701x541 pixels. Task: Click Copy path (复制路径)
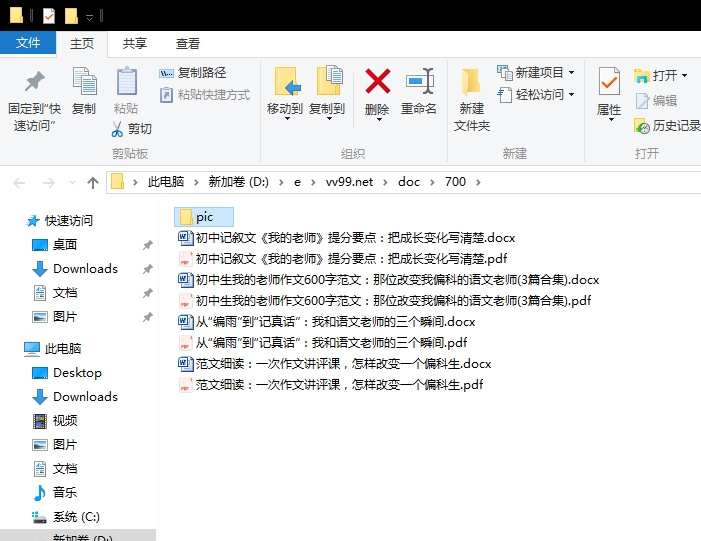point(193,72)
